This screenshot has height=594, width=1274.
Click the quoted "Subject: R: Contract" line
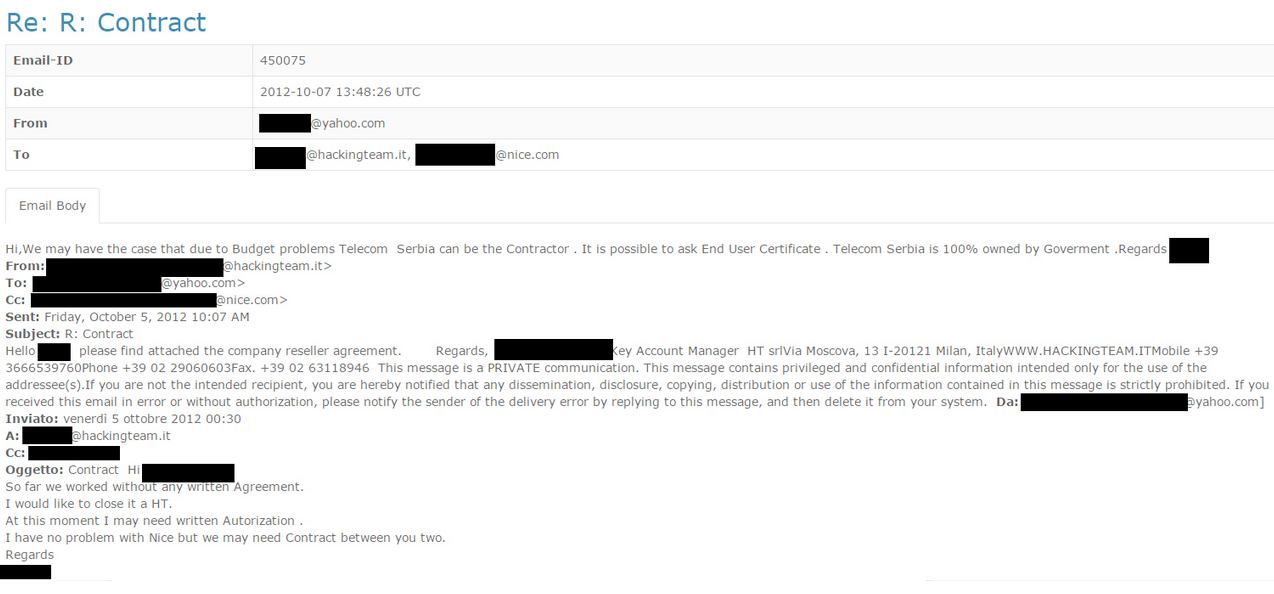pos(69,334)
